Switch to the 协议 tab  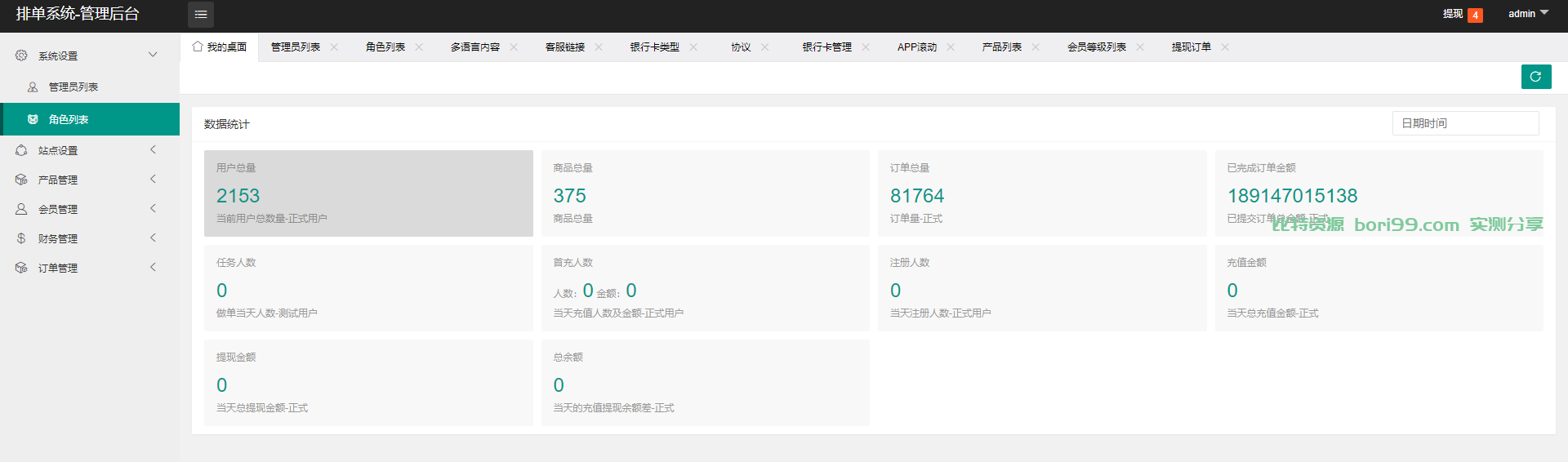click(741, 47)
